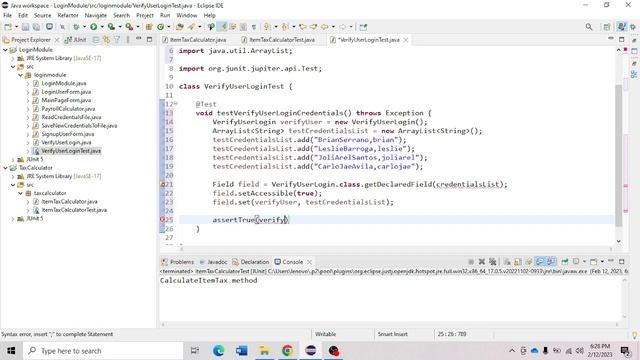The image size is (640, 360).
Task: Click the Project Explorer filter icon
Action: [x=117, y=40]
